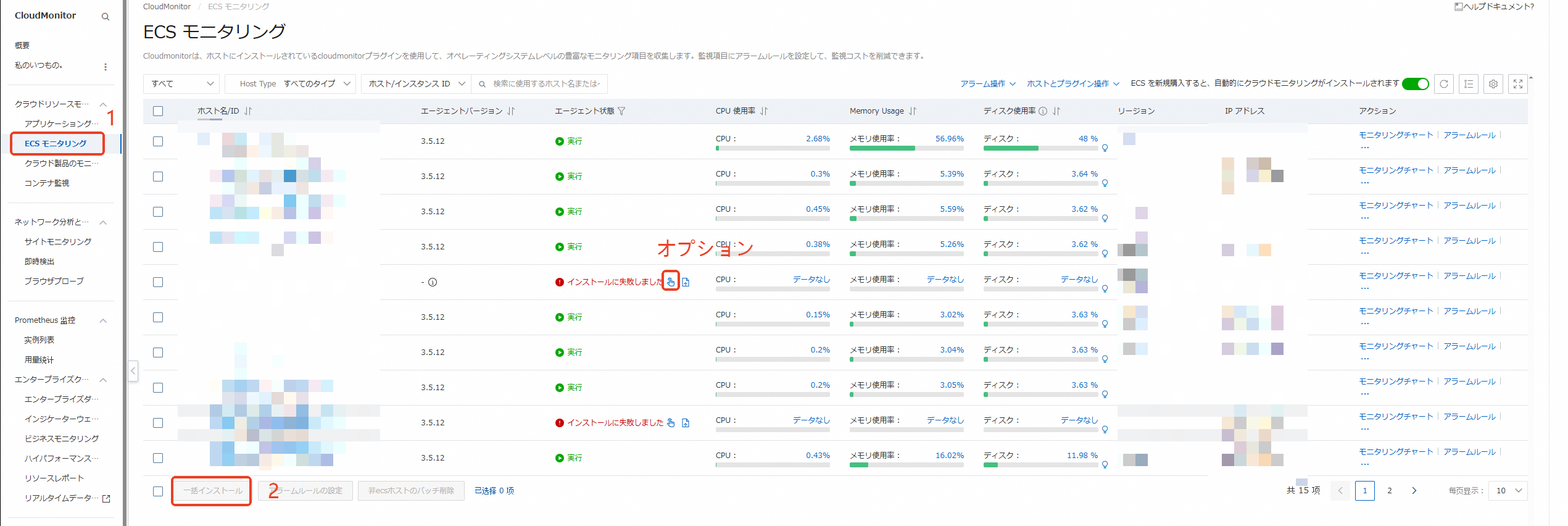1568x526 pixels.
Task: Open the ホスト/インスタンス ID dropdown
Action: pos(417,84)
